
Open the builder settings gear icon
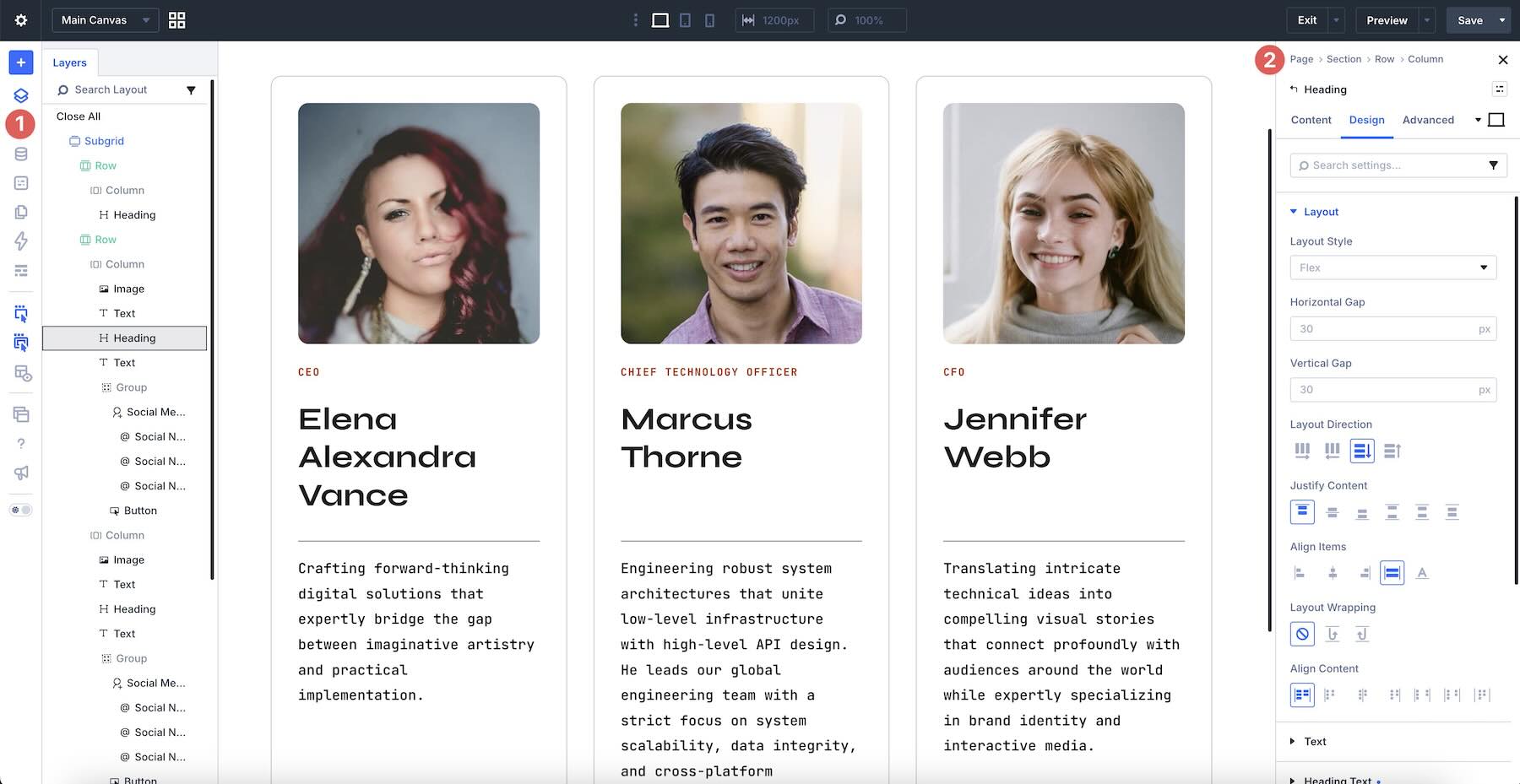click(x=21, y=20)
